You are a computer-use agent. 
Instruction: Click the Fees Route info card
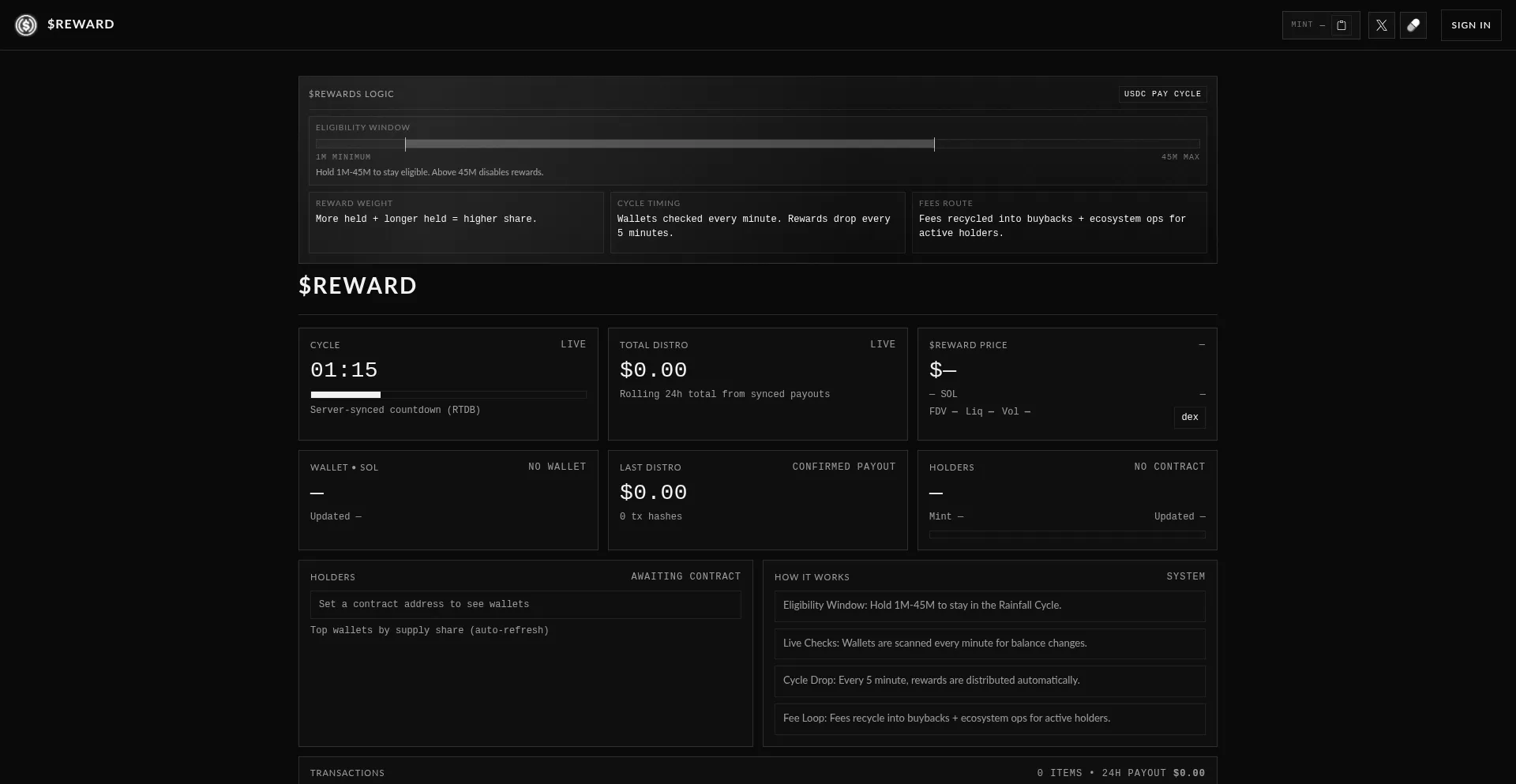[x=1059, y=223]
